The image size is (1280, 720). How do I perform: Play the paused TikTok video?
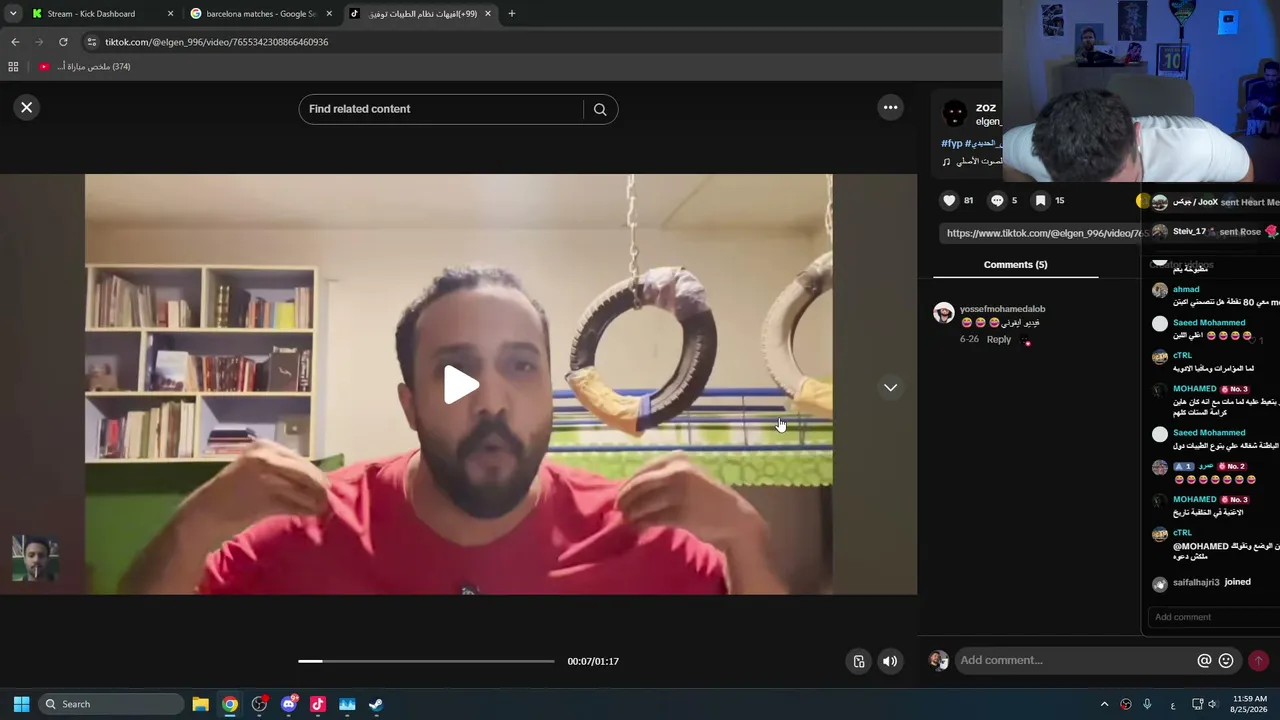coord(459,385)
